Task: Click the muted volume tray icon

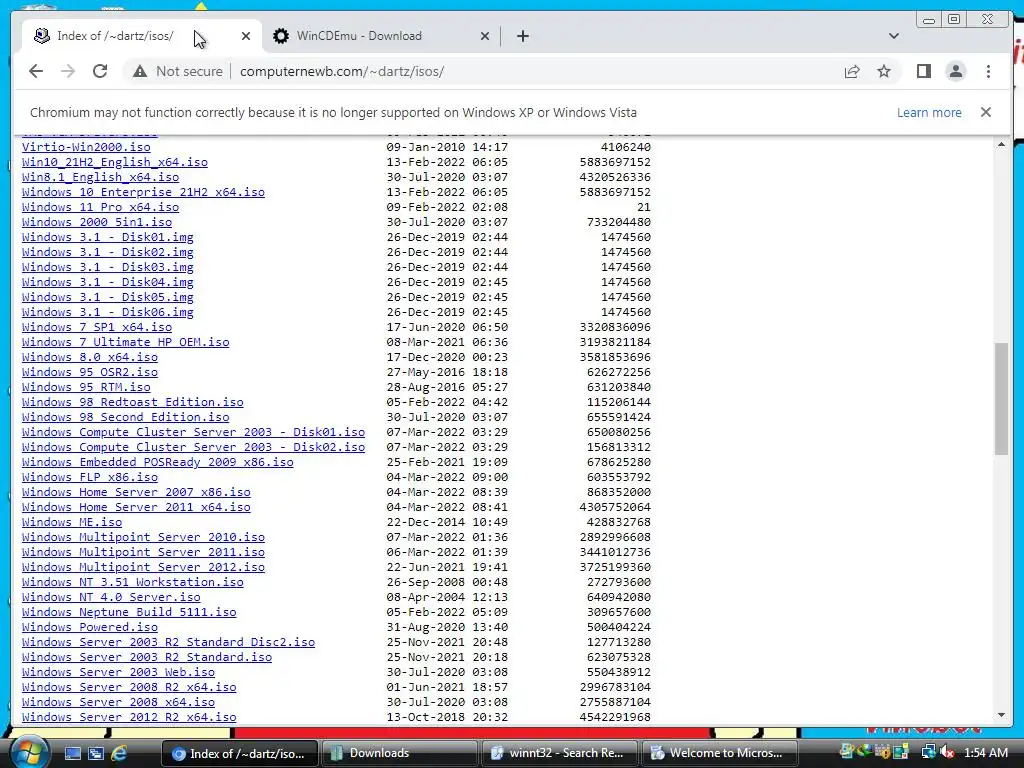Action: pos(946,753)
